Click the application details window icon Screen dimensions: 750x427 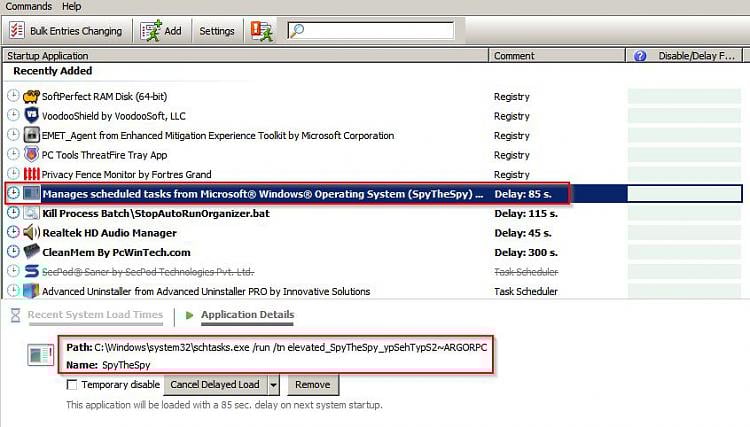(41, 355)
